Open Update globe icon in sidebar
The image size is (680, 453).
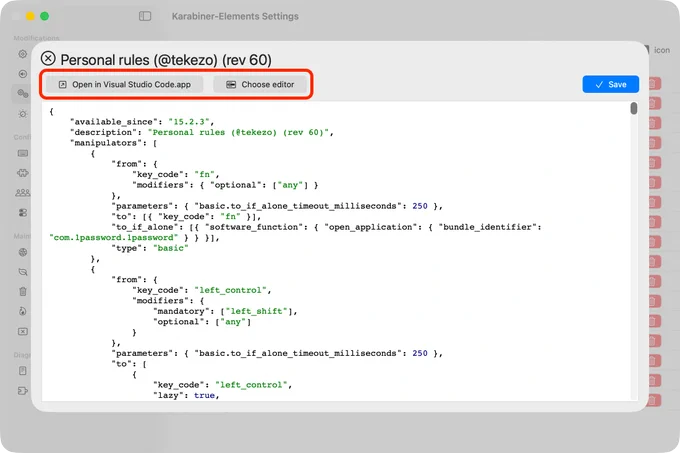(x=23, y=252)
